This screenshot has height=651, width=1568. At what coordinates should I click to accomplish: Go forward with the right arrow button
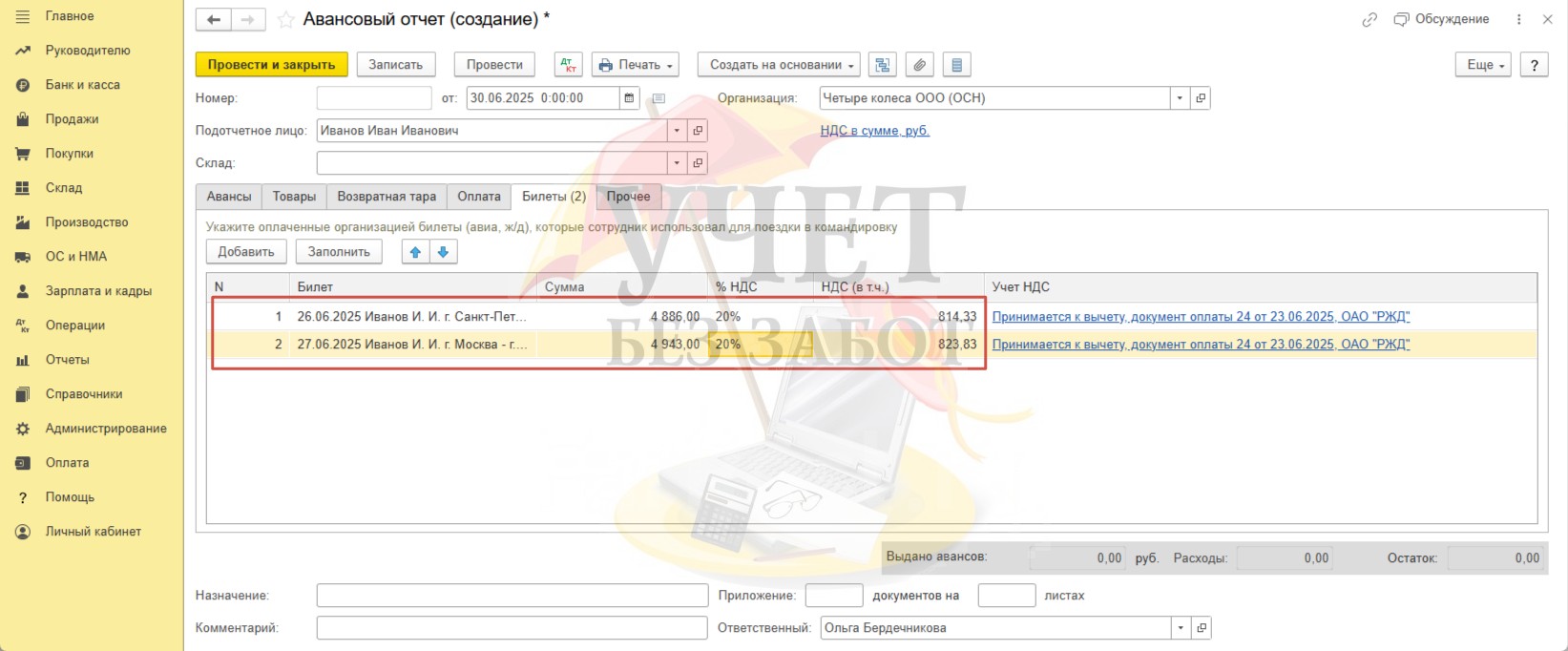pos(247,19)
